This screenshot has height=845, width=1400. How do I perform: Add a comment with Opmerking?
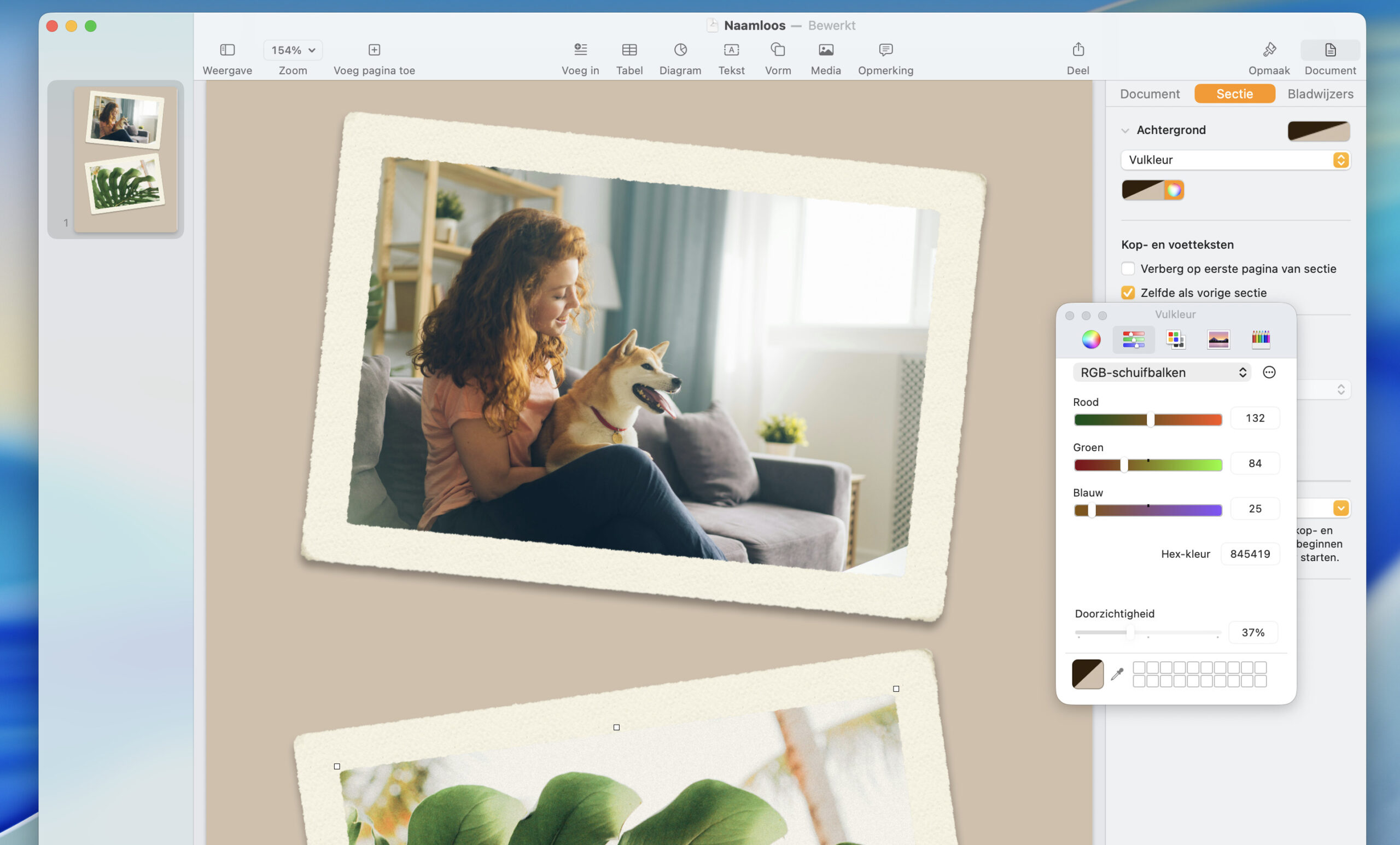(885, 50)
